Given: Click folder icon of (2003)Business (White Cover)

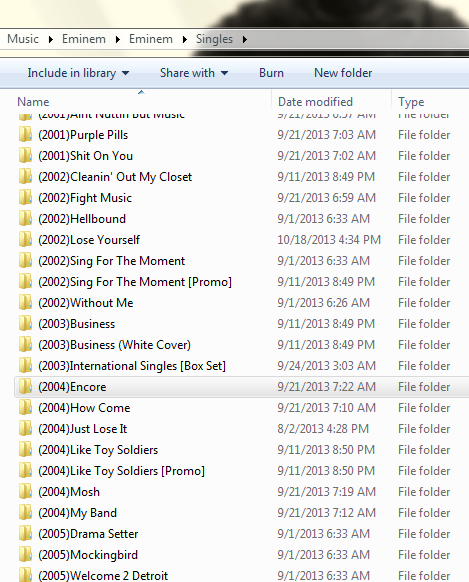Looking at the screenshot, I should (25, 344).
